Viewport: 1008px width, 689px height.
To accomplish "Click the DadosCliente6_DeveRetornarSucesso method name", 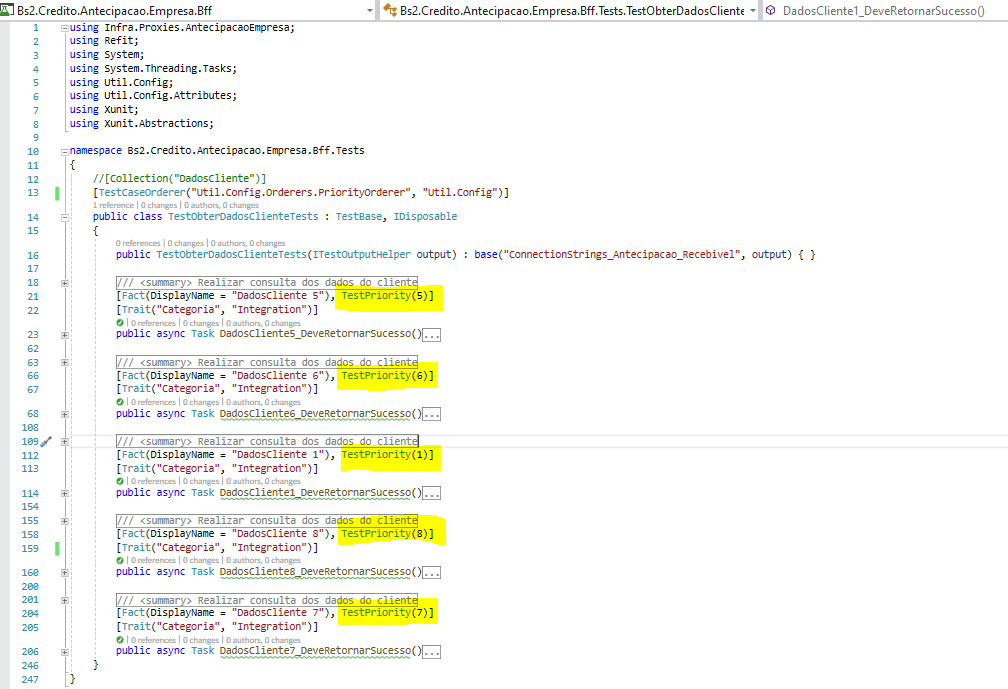I will (x=315, y=413).
